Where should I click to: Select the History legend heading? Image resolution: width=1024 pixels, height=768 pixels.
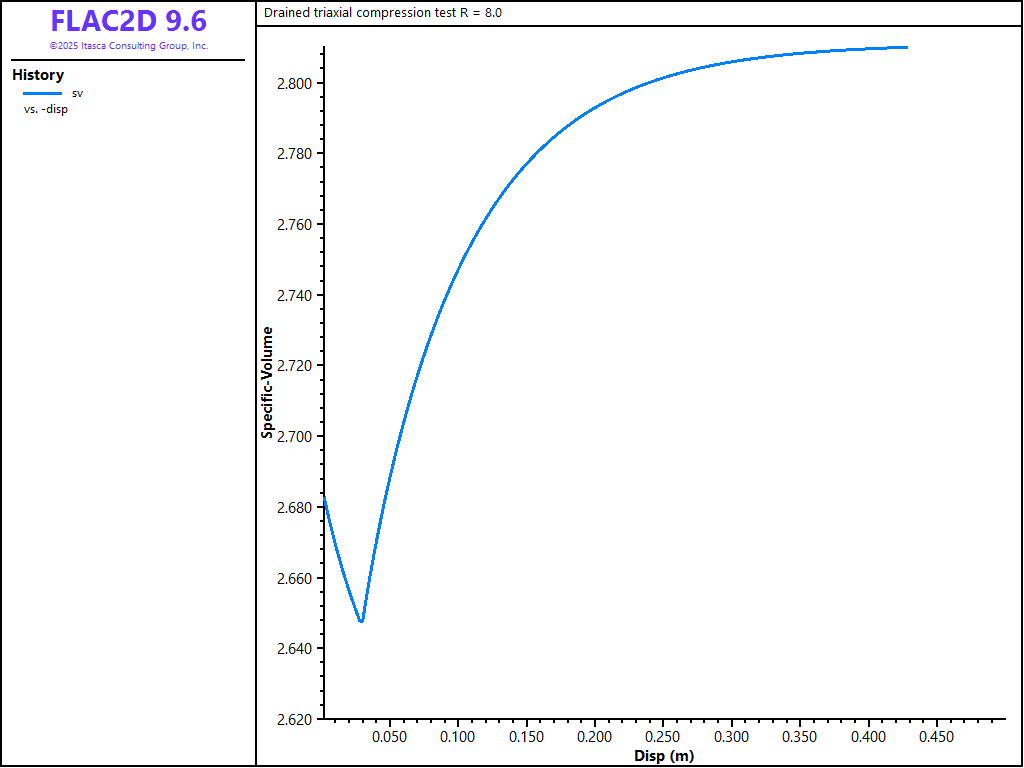[x=38, y=75]
